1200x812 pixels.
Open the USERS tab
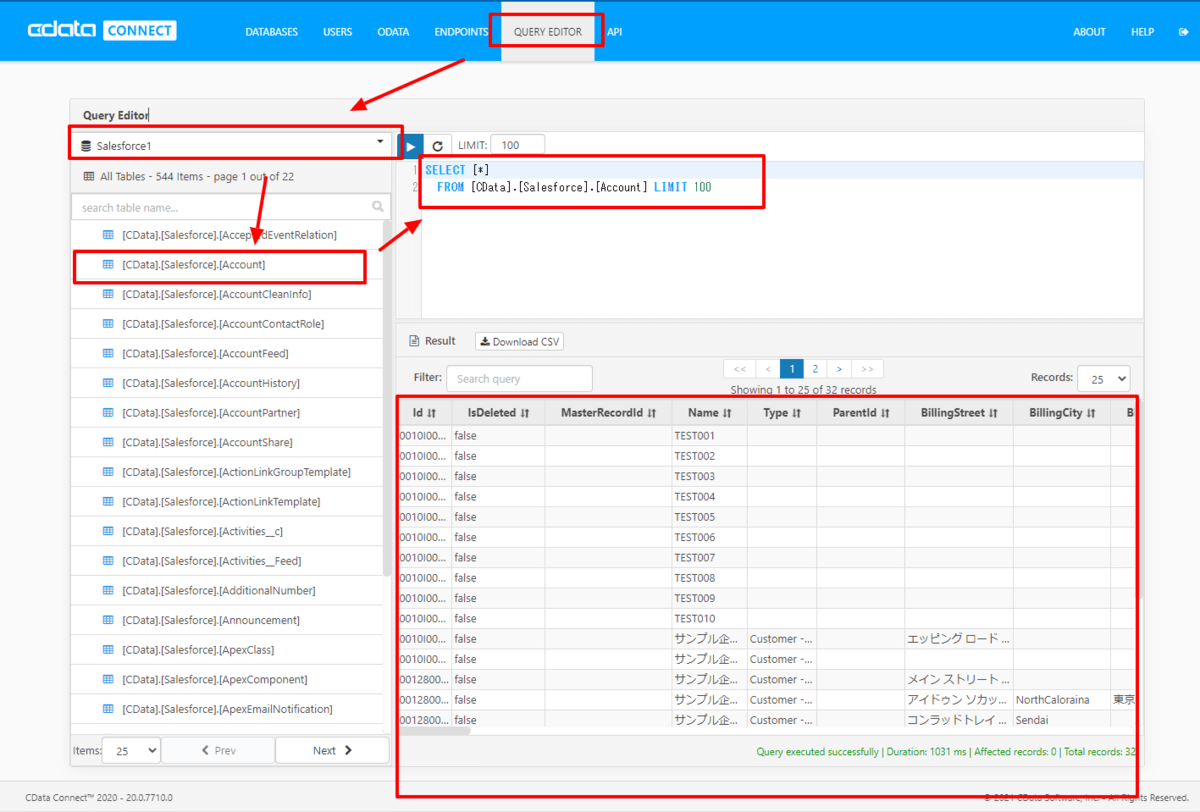pos(338,32)
